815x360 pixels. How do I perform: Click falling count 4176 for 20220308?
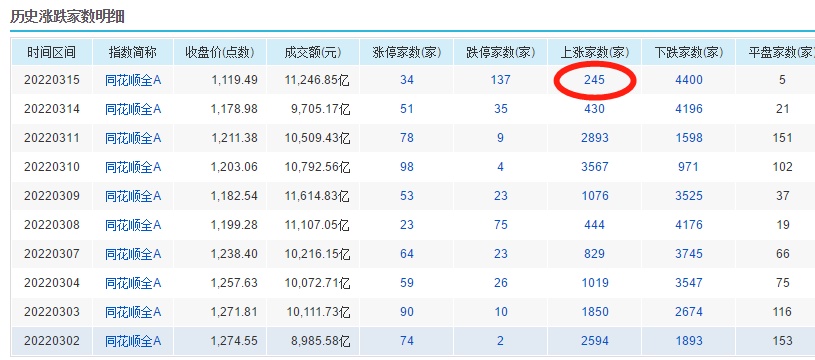click(x=689, y=225)
